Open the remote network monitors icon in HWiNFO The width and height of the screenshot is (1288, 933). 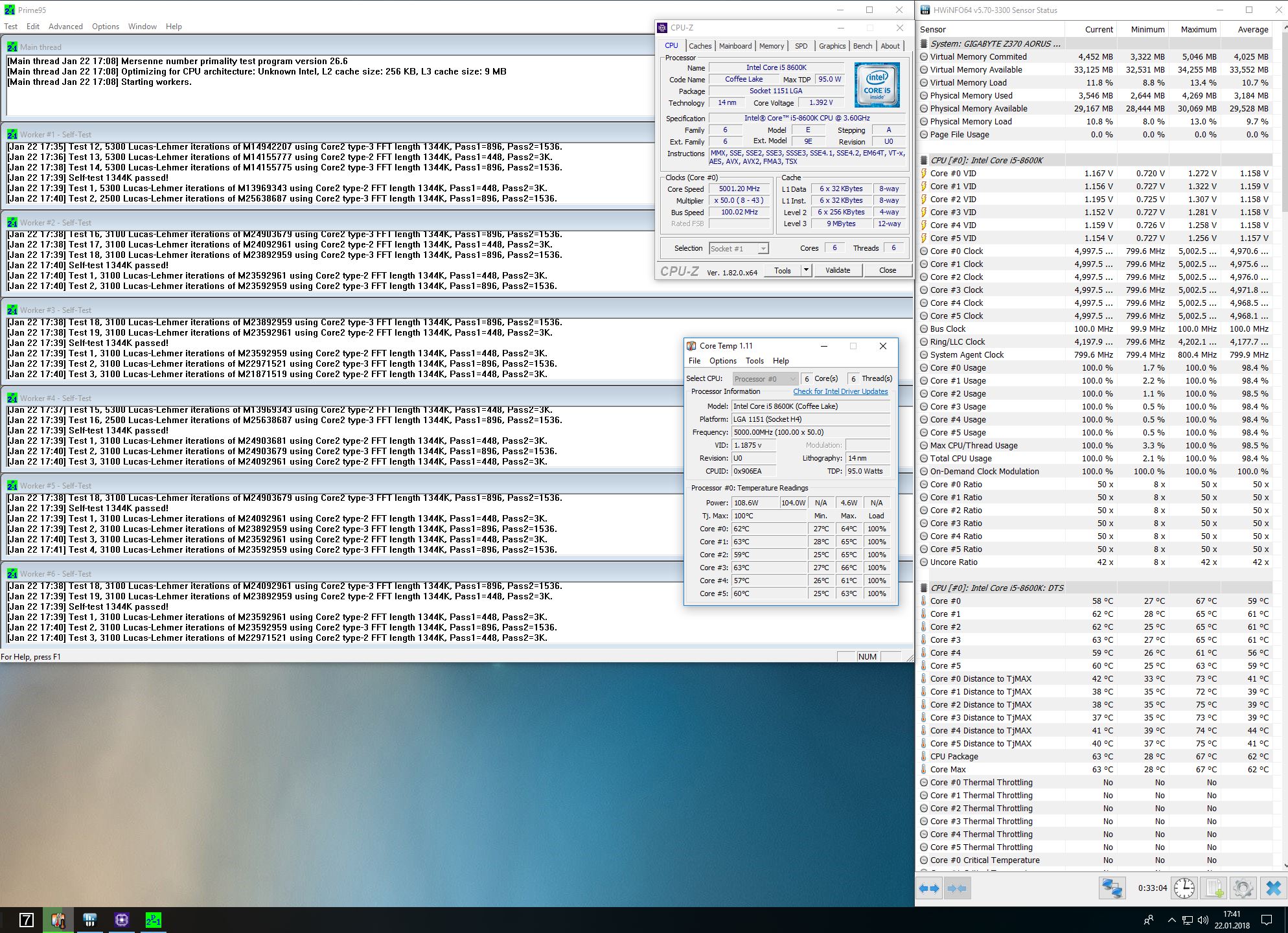click(1112, 888)
